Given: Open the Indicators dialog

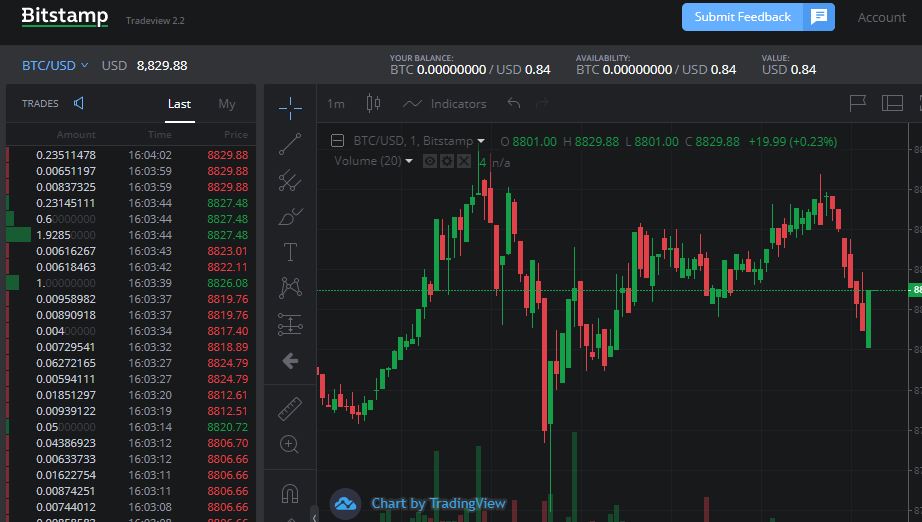Looking at the screenshot, I should pyautogui.click(x=459, y=104).
